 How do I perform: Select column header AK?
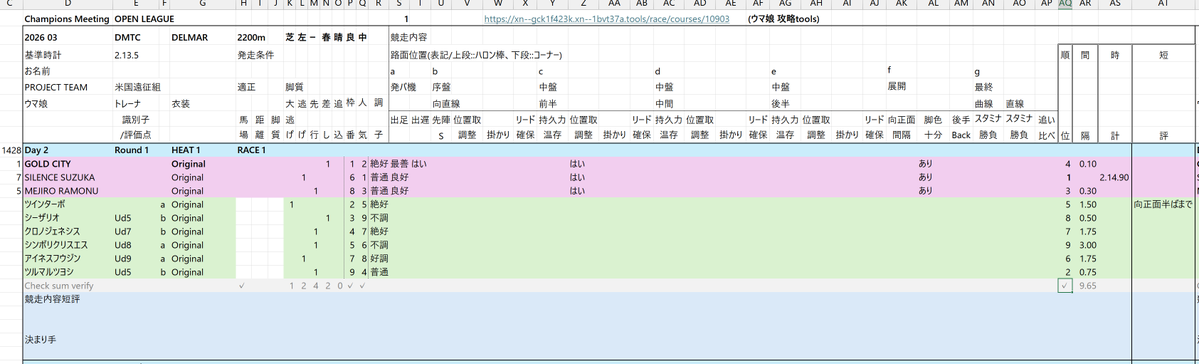tap(902, 5)
